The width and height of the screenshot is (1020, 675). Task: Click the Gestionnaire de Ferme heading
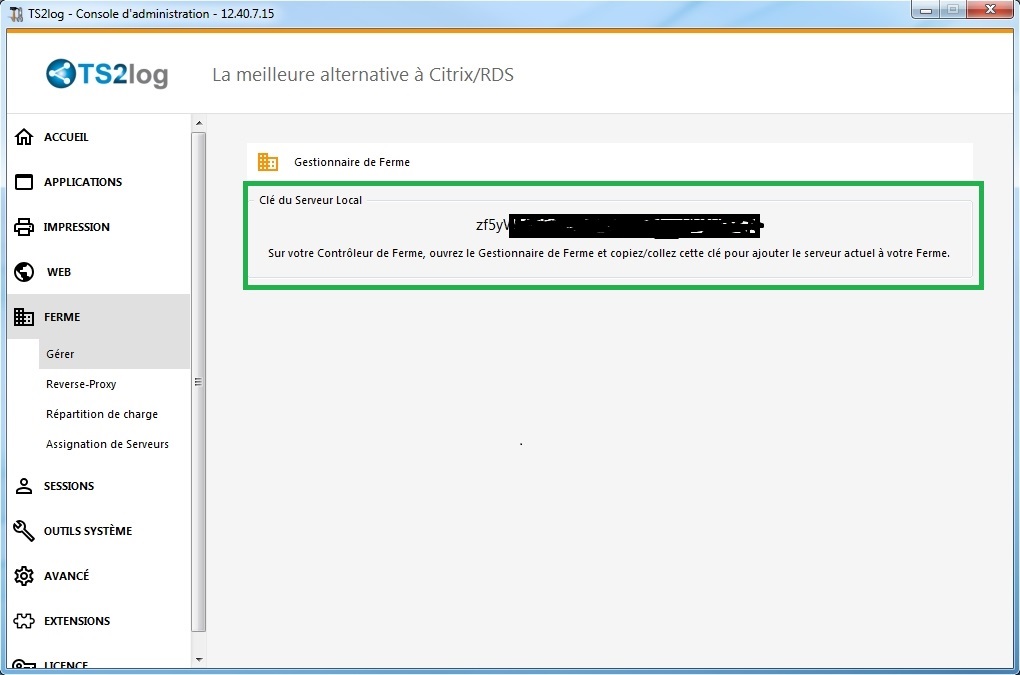coord(352,162)
